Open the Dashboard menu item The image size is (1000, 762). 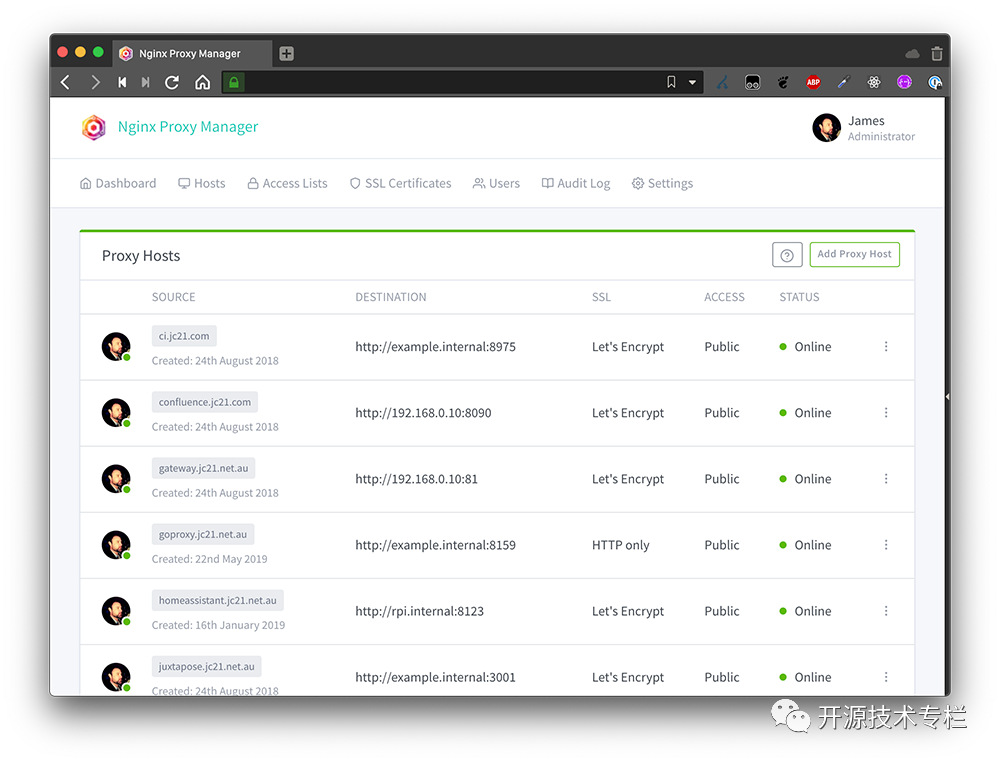(118, 184)
